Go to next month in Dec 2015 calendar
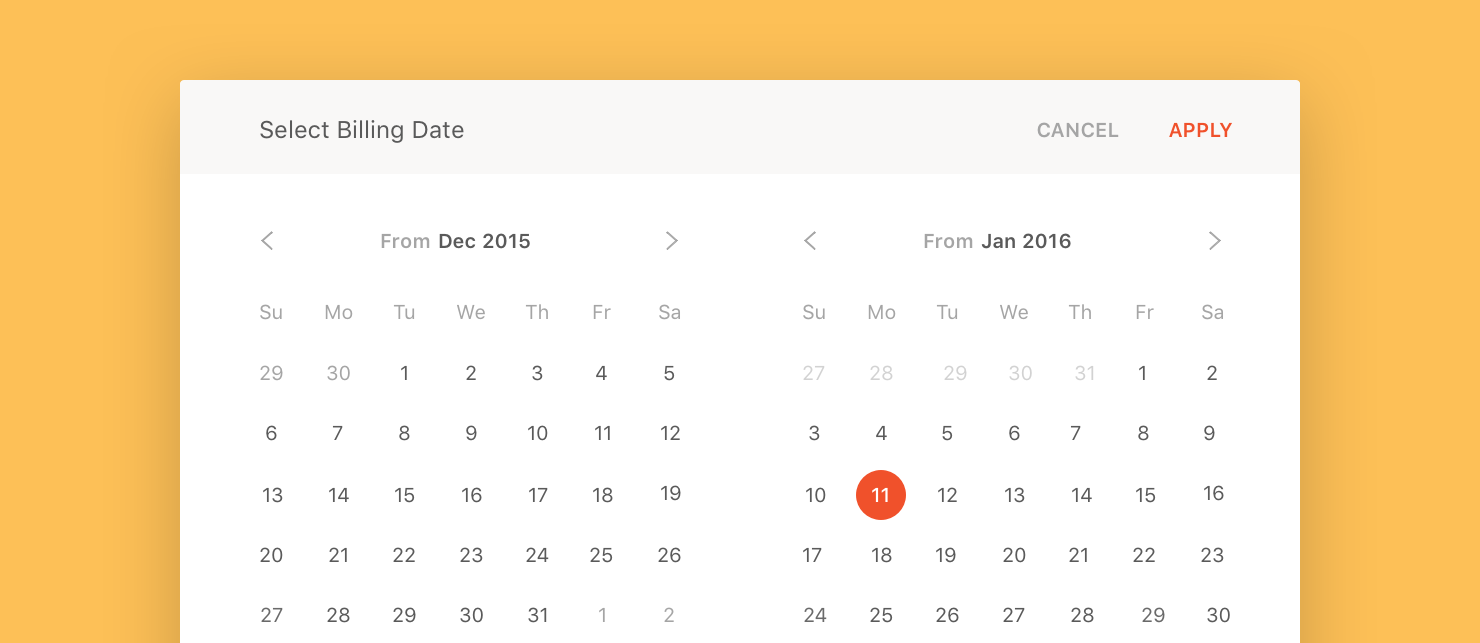1480x643 pixels. [672, 241]
